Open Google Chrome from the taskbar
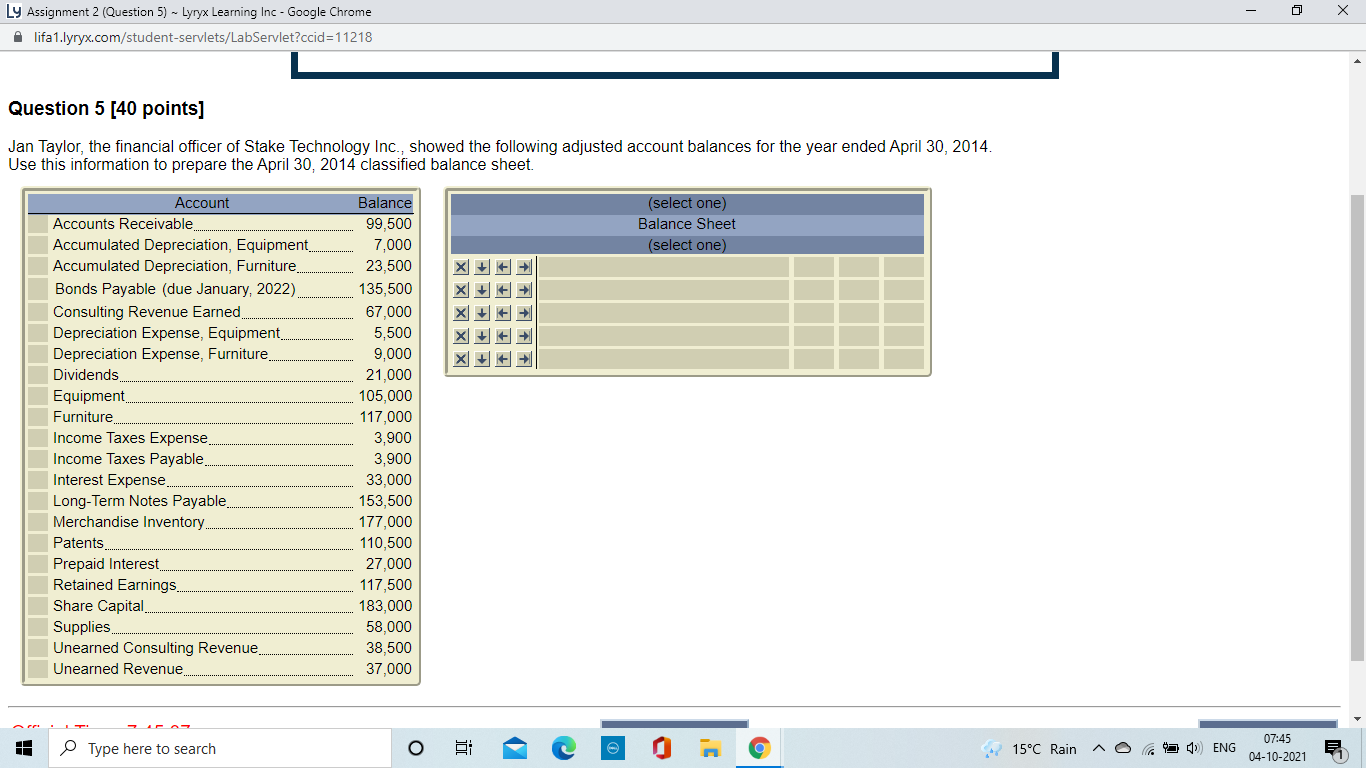1366x768 pixels. tap(759, 747)
